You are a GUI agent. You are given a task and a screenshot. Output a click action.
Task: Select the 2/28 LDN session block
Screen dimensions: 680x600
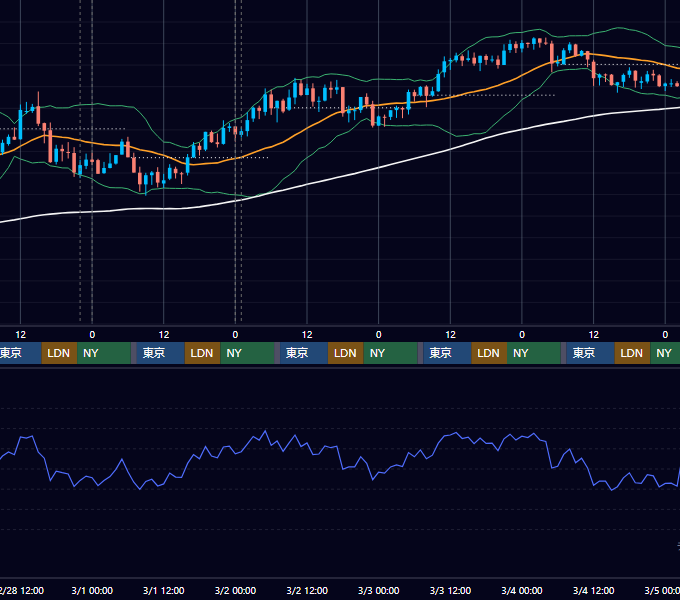[59, 353]
